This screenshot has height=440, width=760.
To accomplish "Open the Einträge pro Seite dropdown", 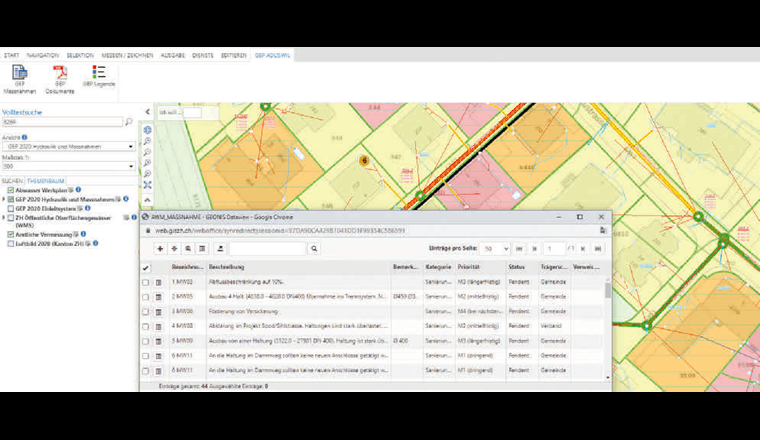I will pos(495,249).
